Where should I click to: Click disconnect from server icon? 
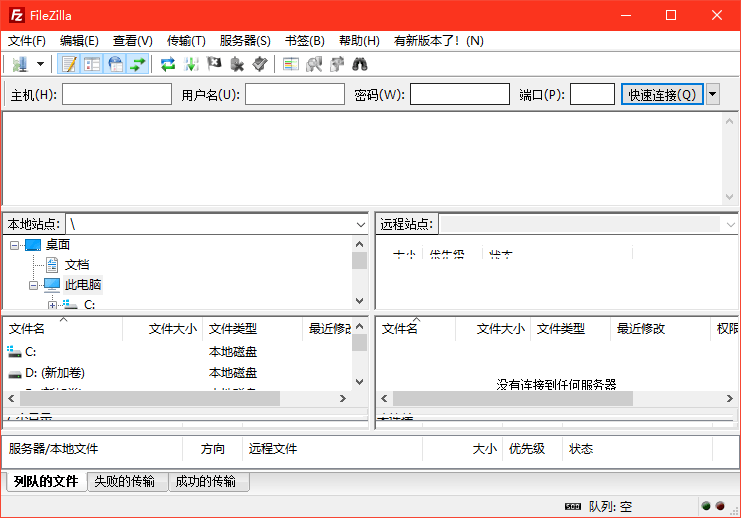(x=237, y=64)
